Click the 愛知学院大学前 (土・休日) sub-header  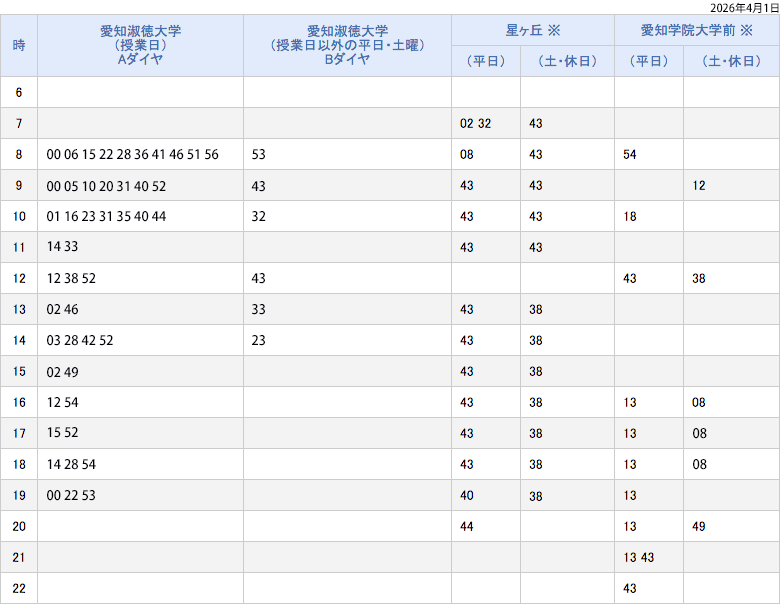(x=731, y=62)
